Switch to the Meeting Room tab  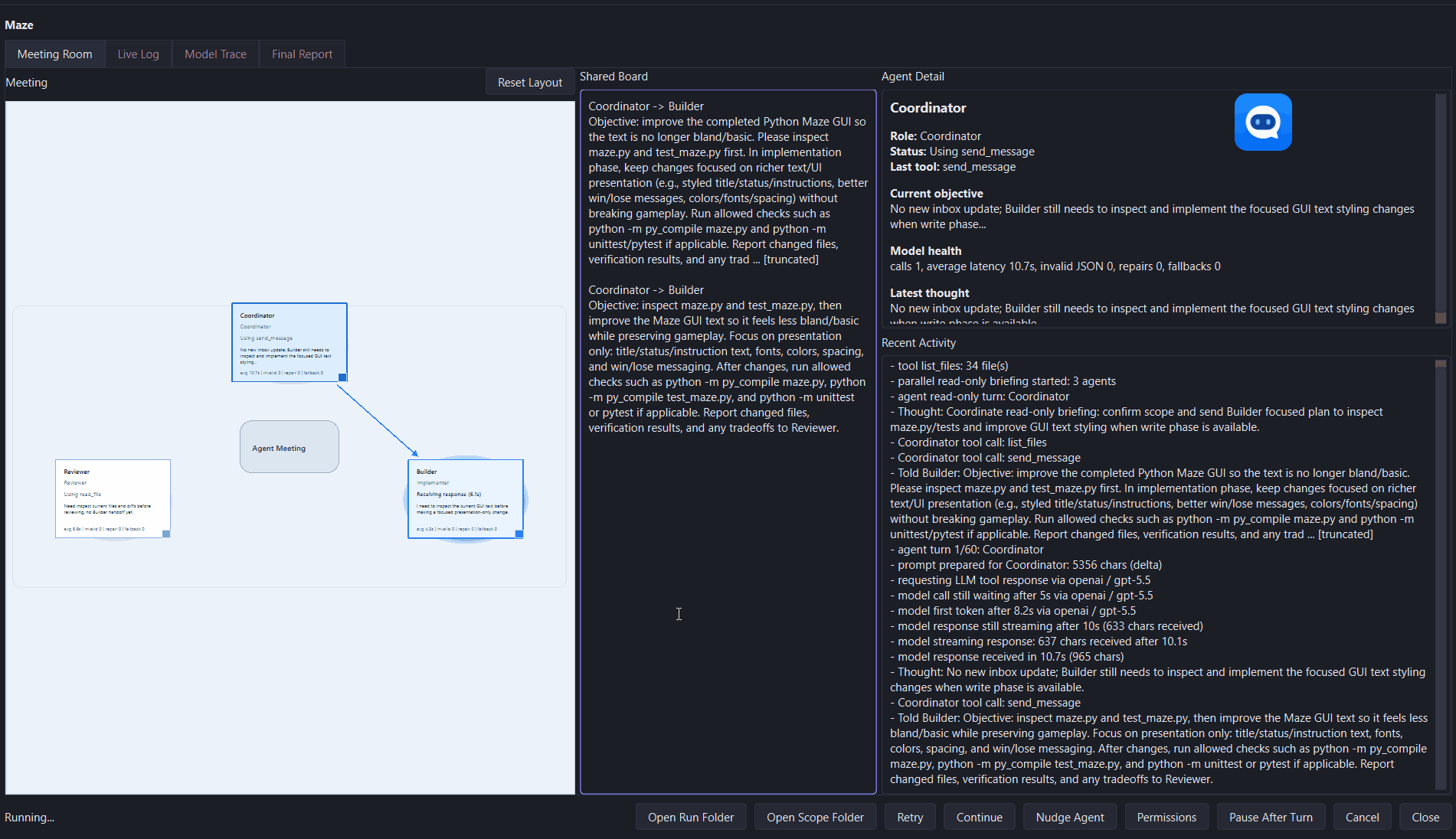click(x=55, y=54)
